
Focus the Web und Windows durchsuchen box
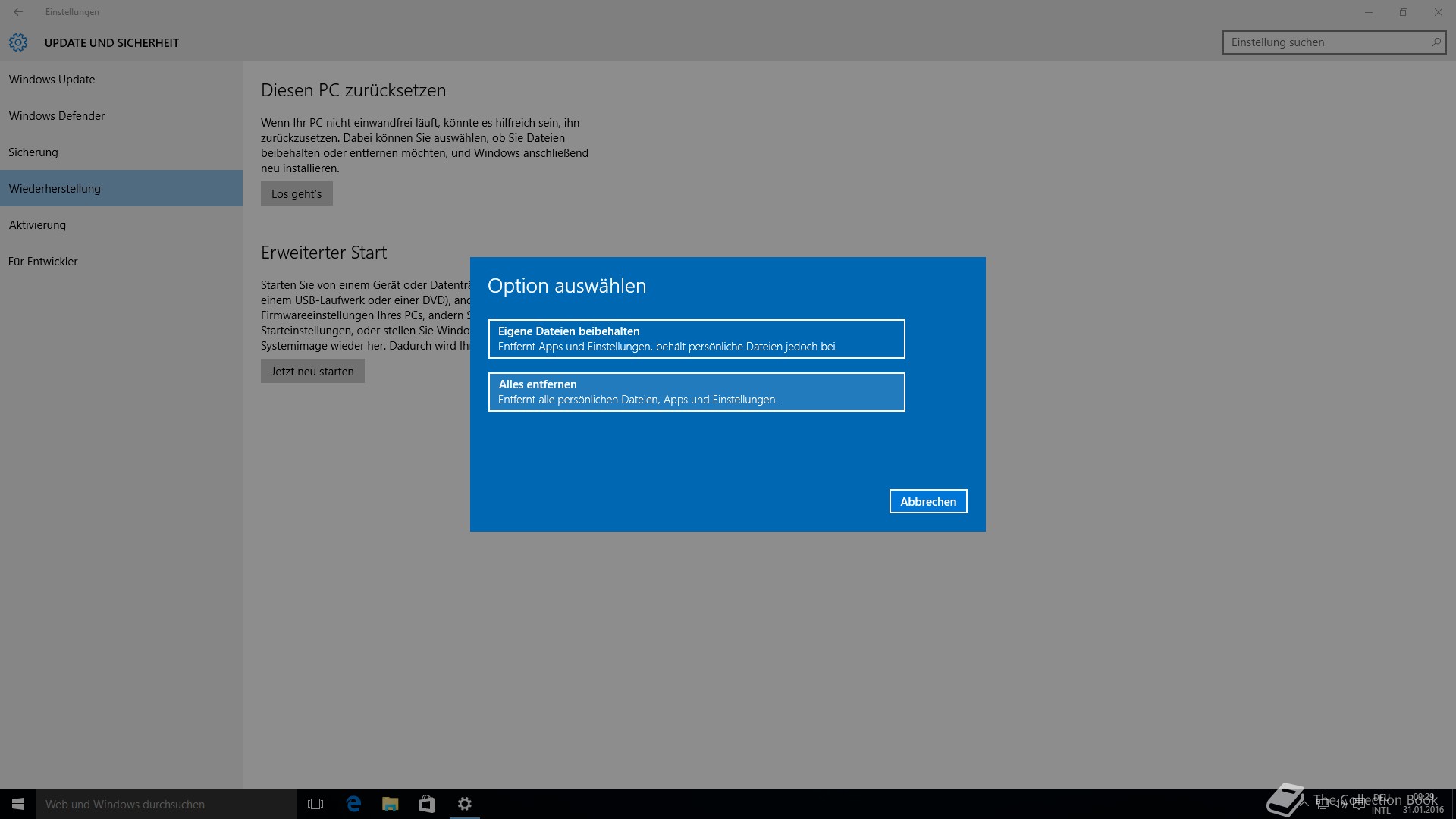(x=167, y=804)
